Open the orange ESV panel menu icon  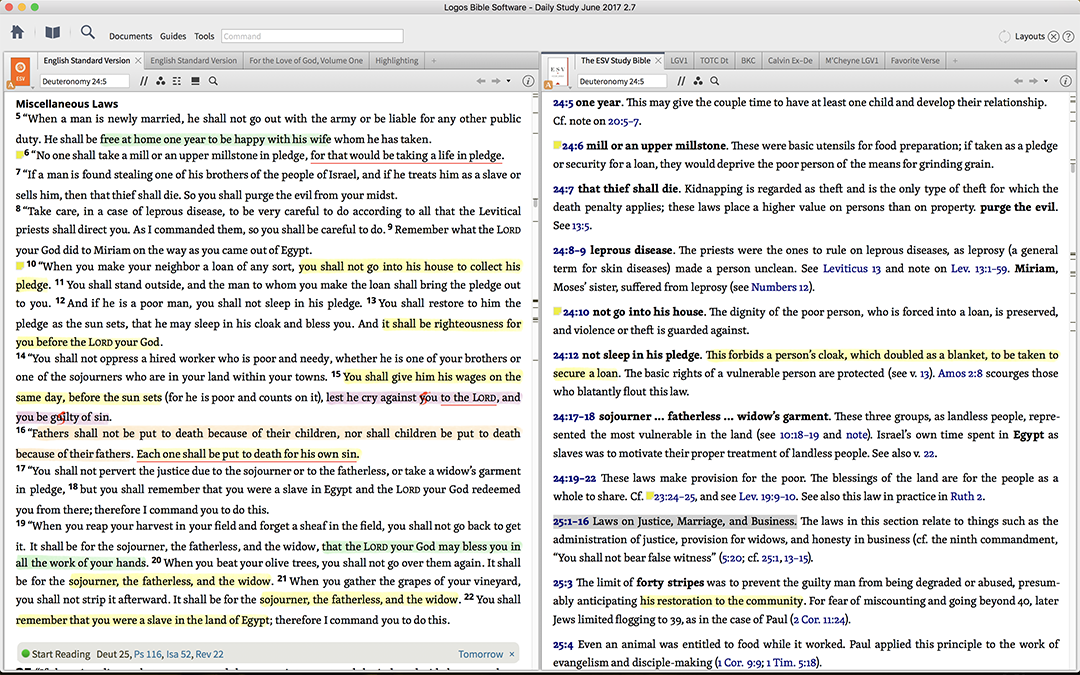click(x=21, y=72)
